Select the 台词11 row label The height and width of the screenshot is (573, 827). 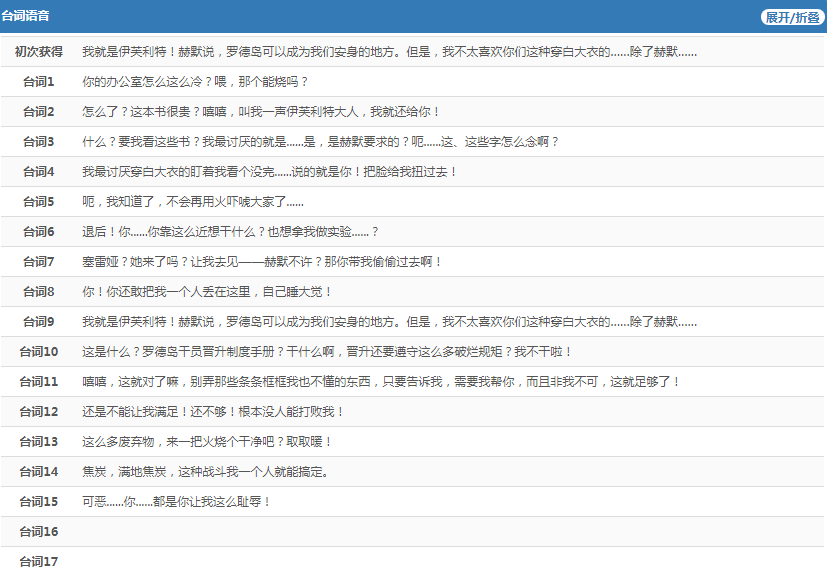[38, 381]
